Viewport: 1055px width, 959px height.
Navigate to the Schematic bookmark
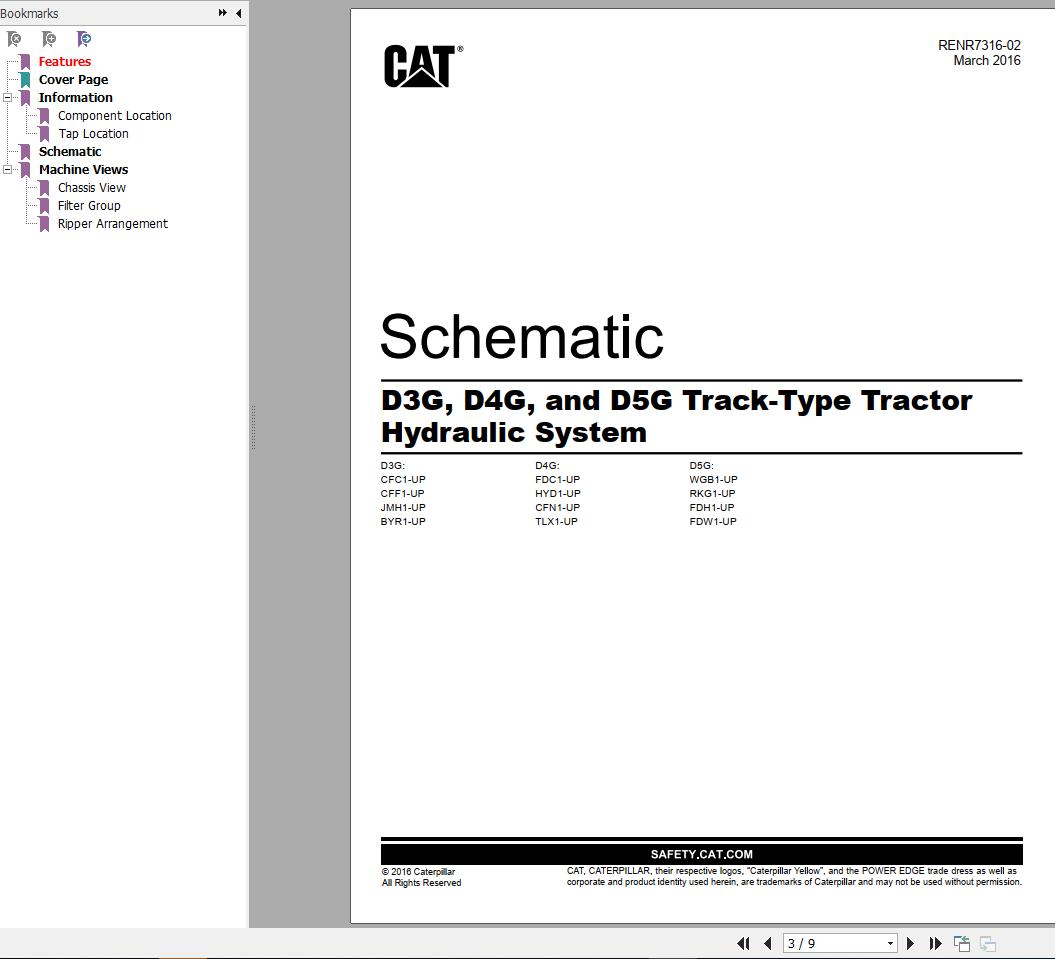[x=70, y=151]
